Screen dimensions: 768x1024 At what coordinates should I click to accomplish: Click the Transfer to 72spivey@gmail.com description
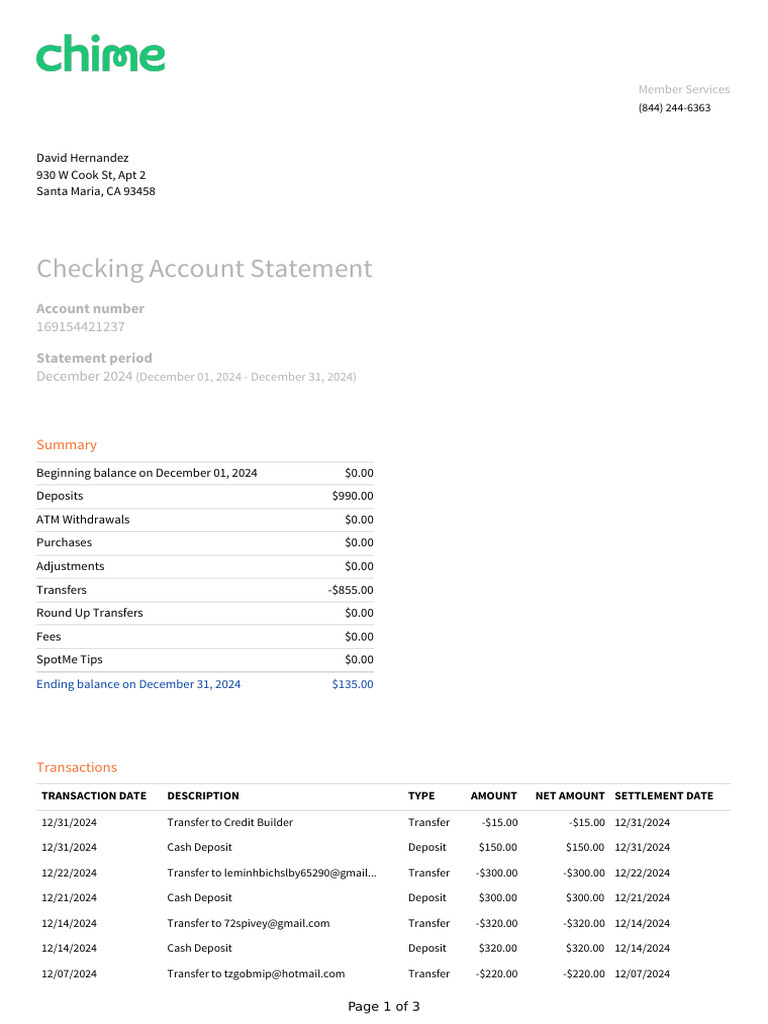(248, 924)
